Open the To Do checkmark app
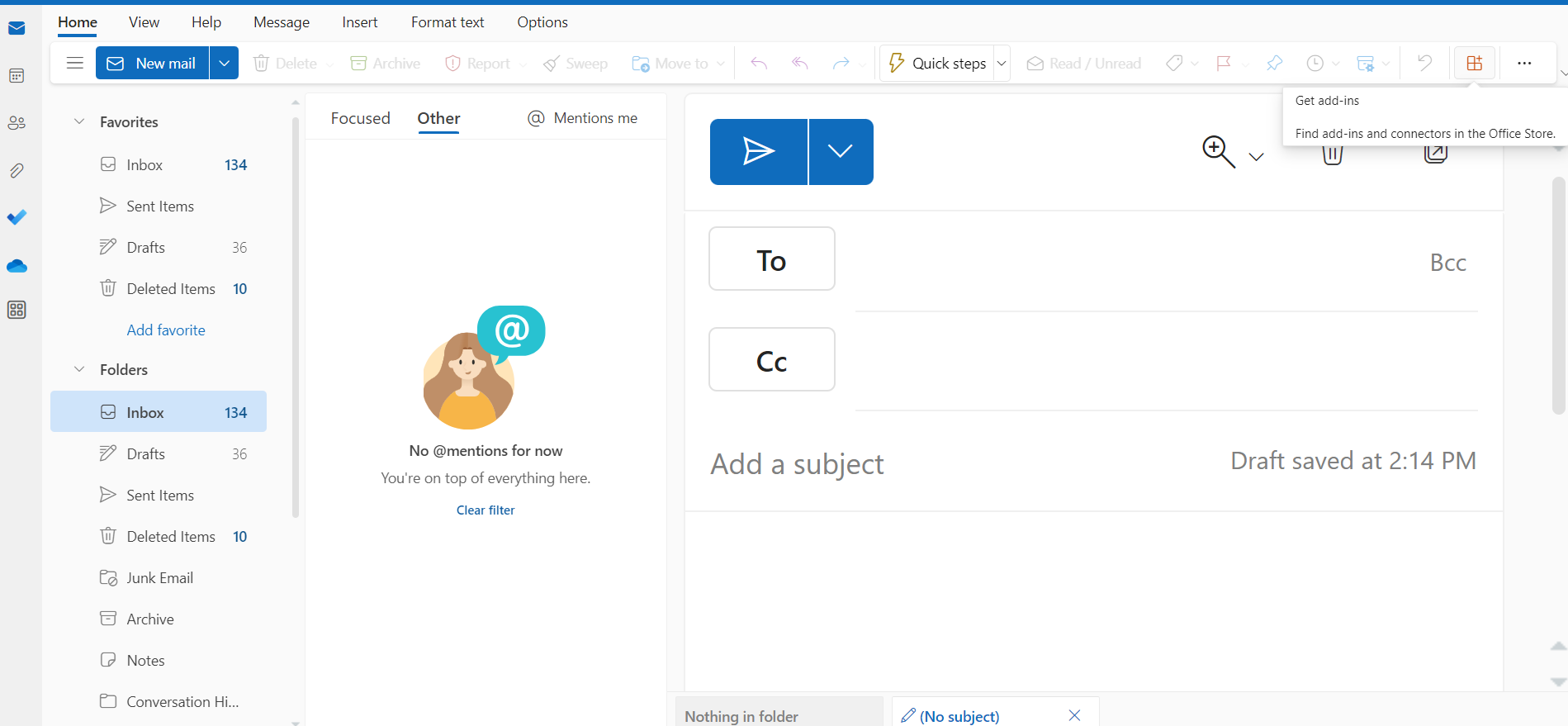 [17, 217]
